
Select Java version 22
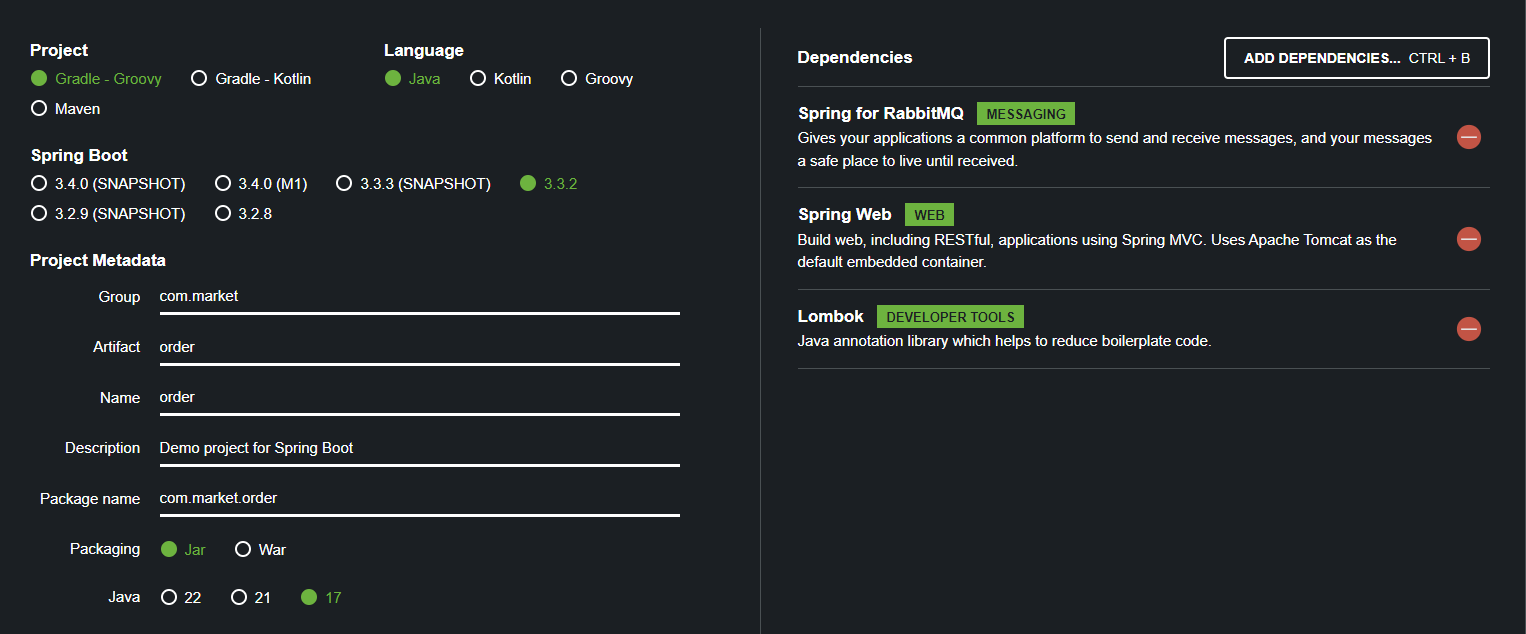pyautogui.click(x=181, y=597)
